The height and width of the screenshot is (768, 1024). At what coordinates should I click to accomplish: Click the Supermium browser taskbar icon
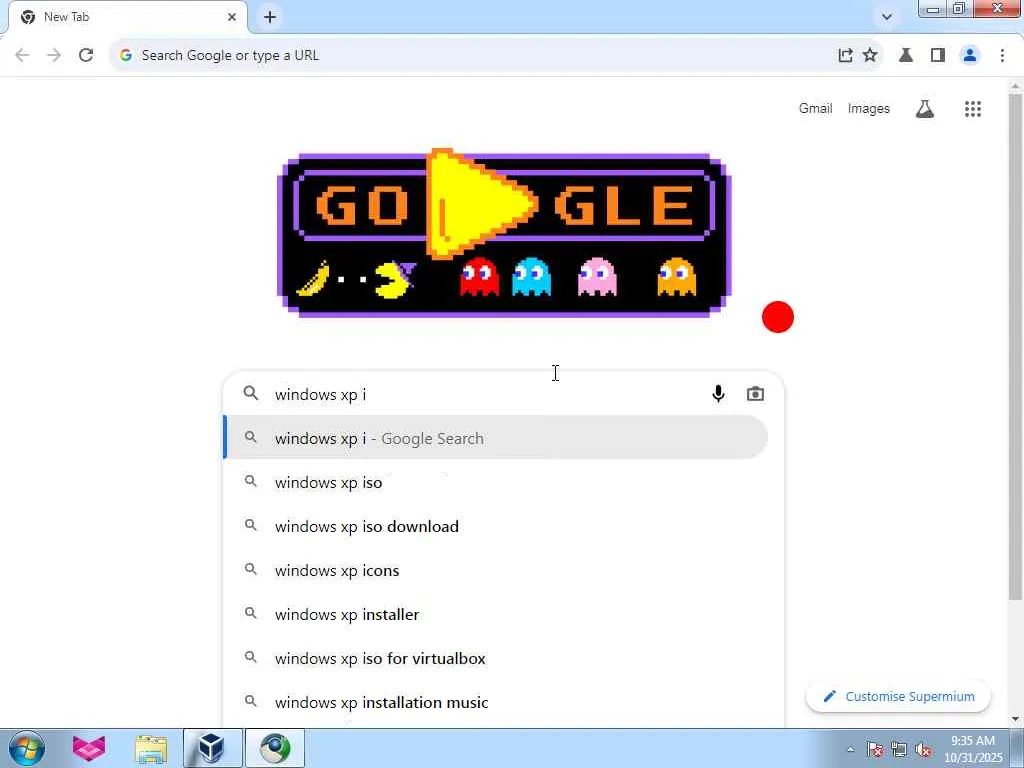[274, 748]
